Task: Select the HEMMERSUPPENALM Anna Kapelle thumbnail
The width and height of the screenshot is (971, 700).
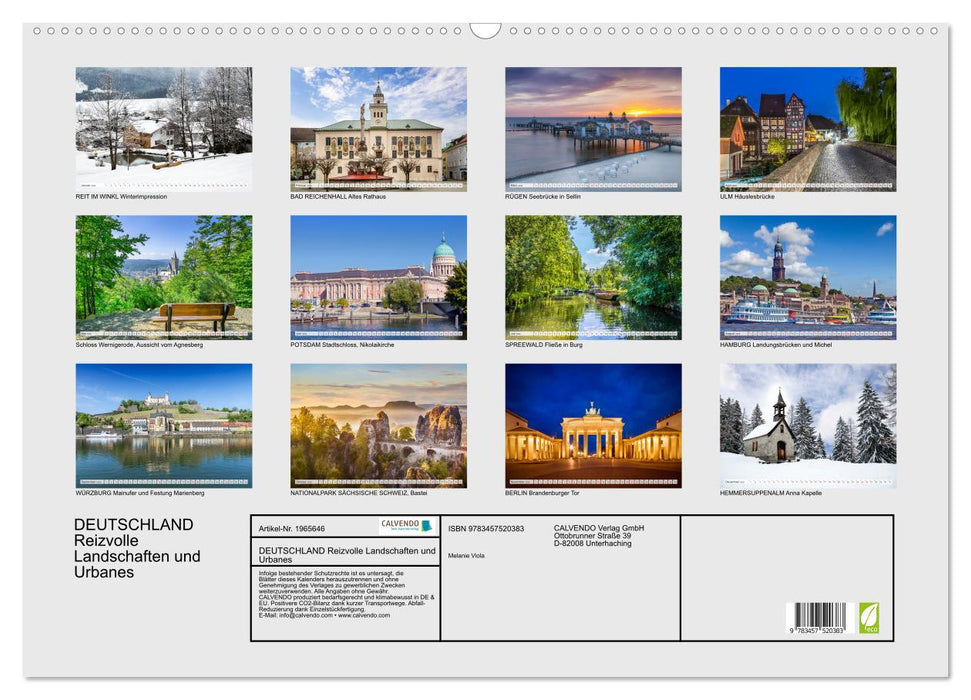Action: (x=808, y=422)
